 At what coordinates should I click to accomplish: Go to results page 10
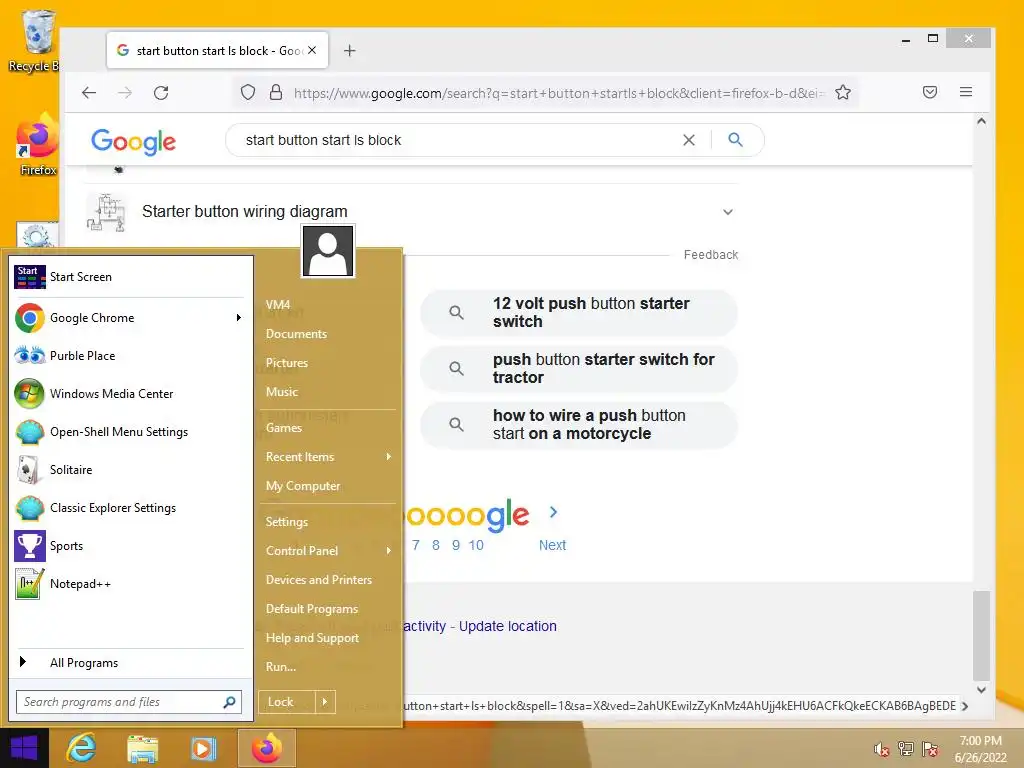[476, 545]
